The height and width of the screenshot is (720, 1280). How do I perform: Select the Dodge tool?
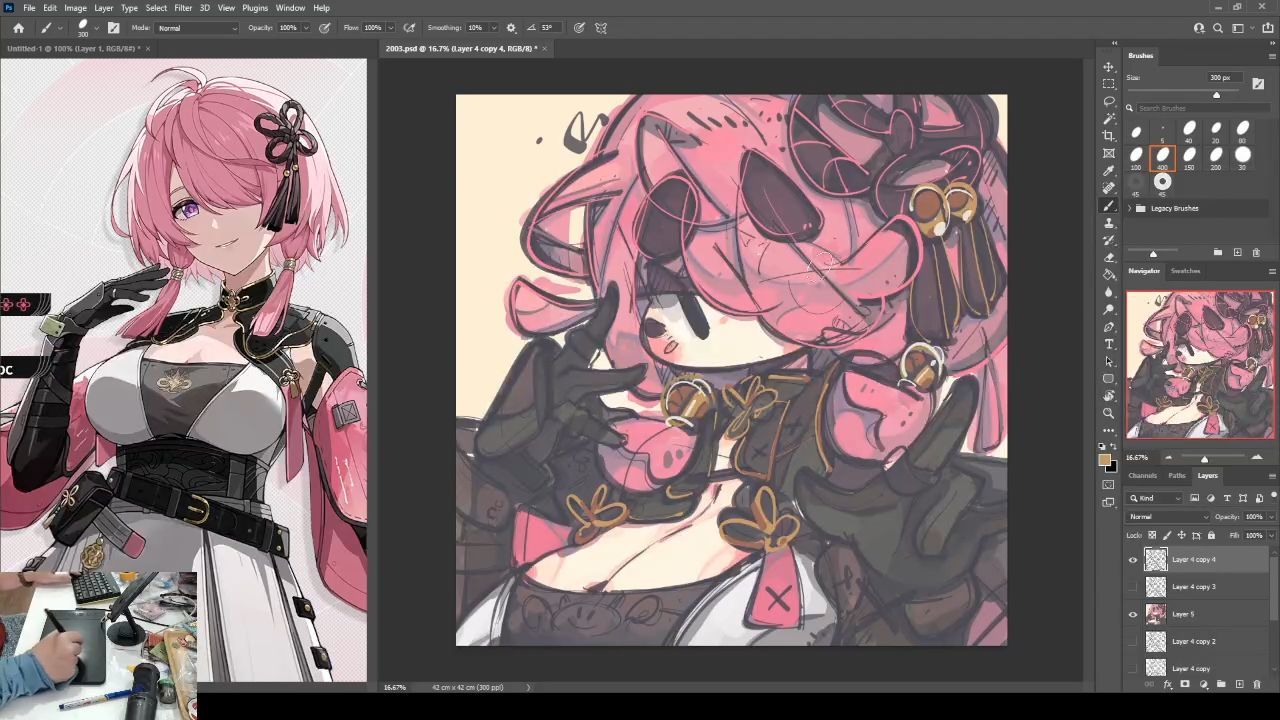coord(1109,309)
